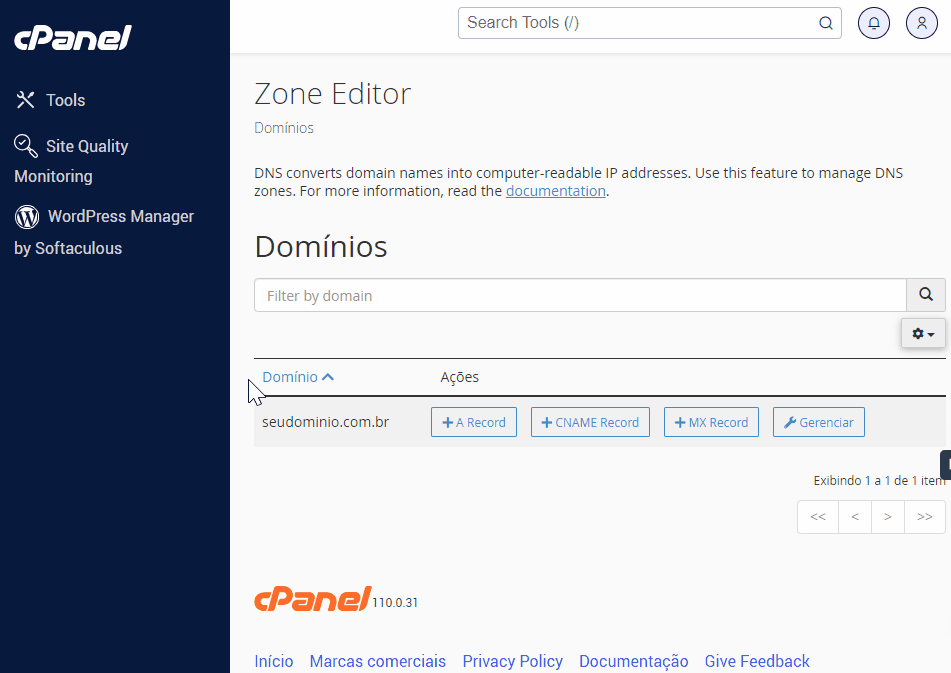Click Gerenciar for seudominio.com.br
Screen dimensions: 951x673
[819, 422]
